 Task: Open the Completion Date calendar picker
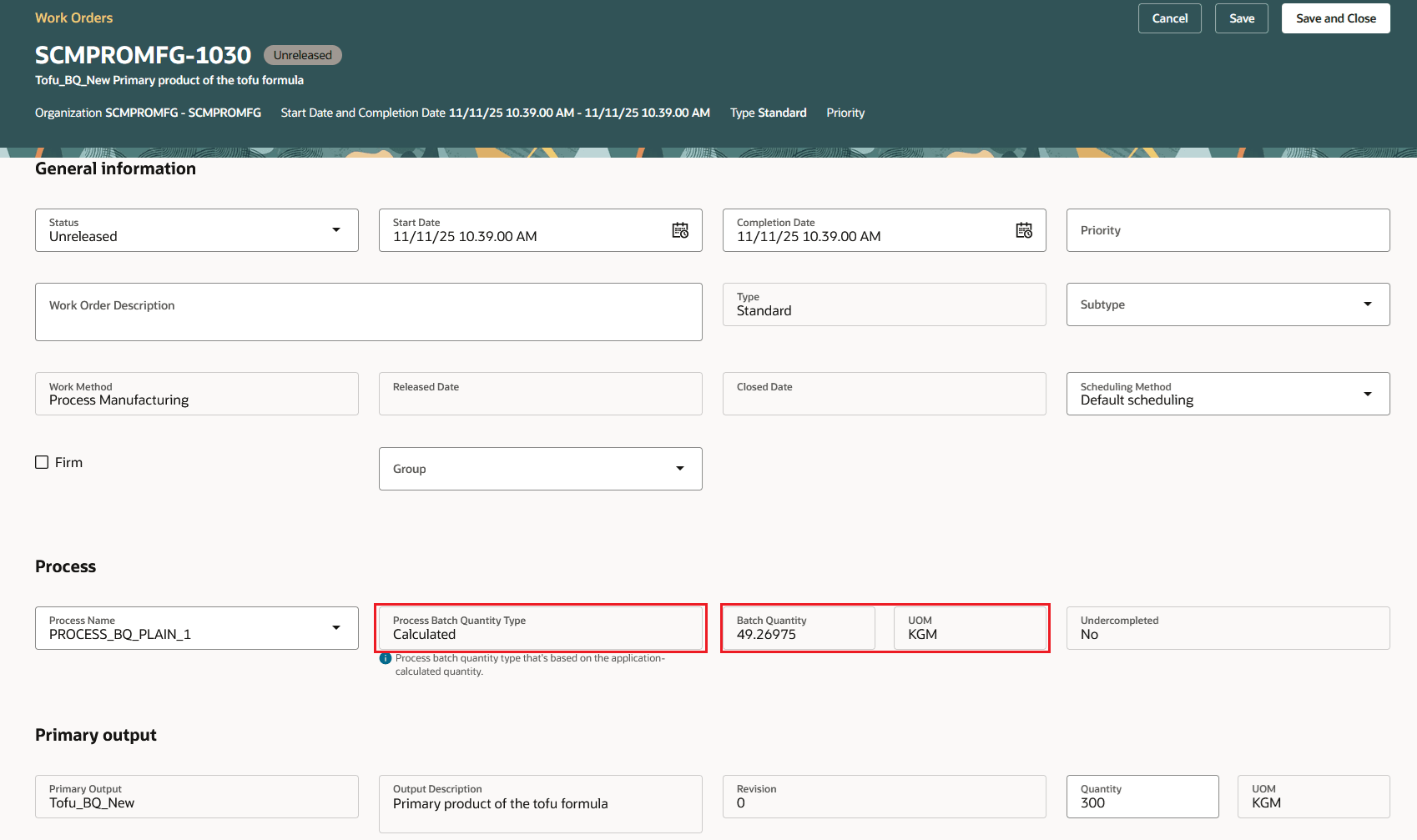pyautogui.click(x=1025, y=230)
